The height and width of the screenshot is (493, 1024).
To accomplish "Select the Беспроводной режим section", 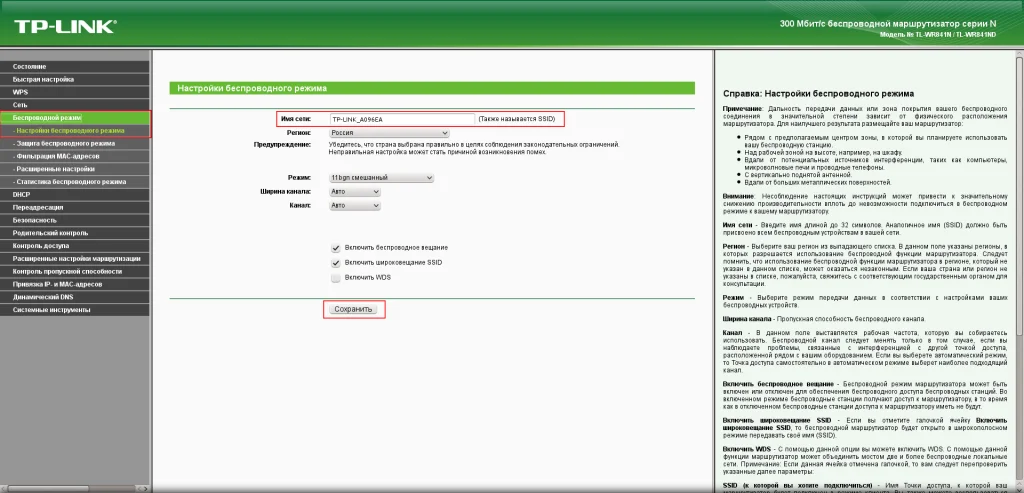I will click(x=74, y=118).
